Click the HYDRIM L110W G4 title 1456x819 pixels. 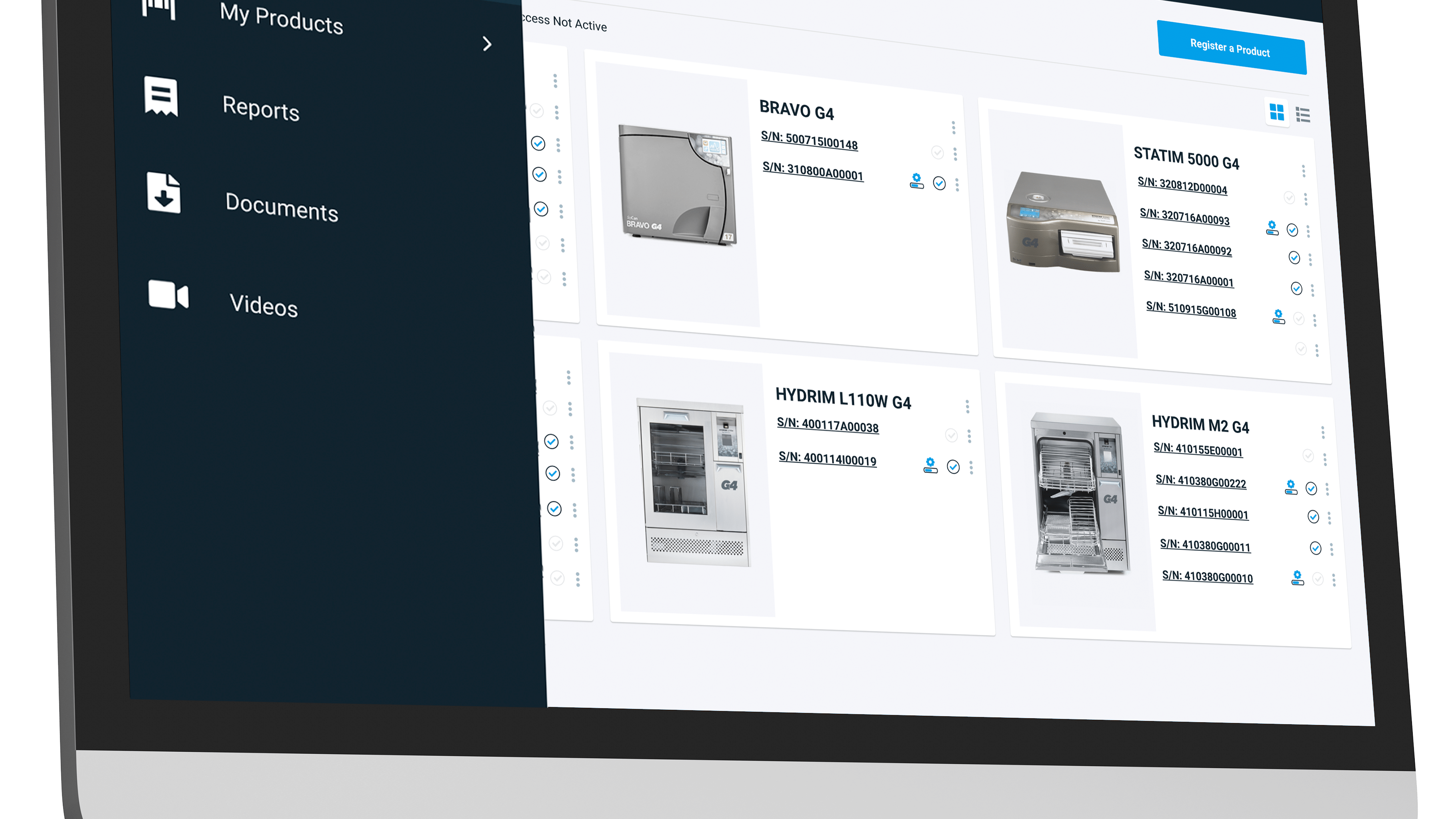click(843, 398)
